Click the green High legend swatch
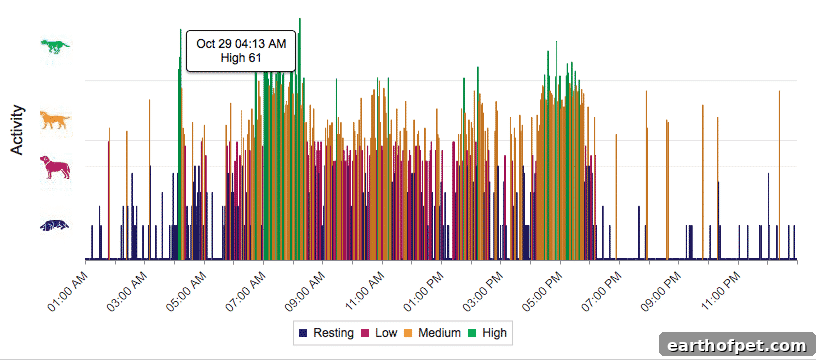This screenshot has height=360, width=816. pyautogui.click(x=472, y=333)
